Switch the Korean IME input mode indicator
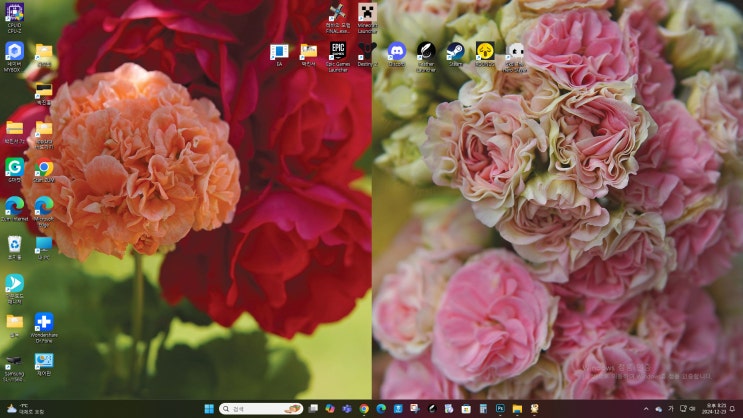The image size is (743, 418). pyautogui.click(x=671, y=409)
